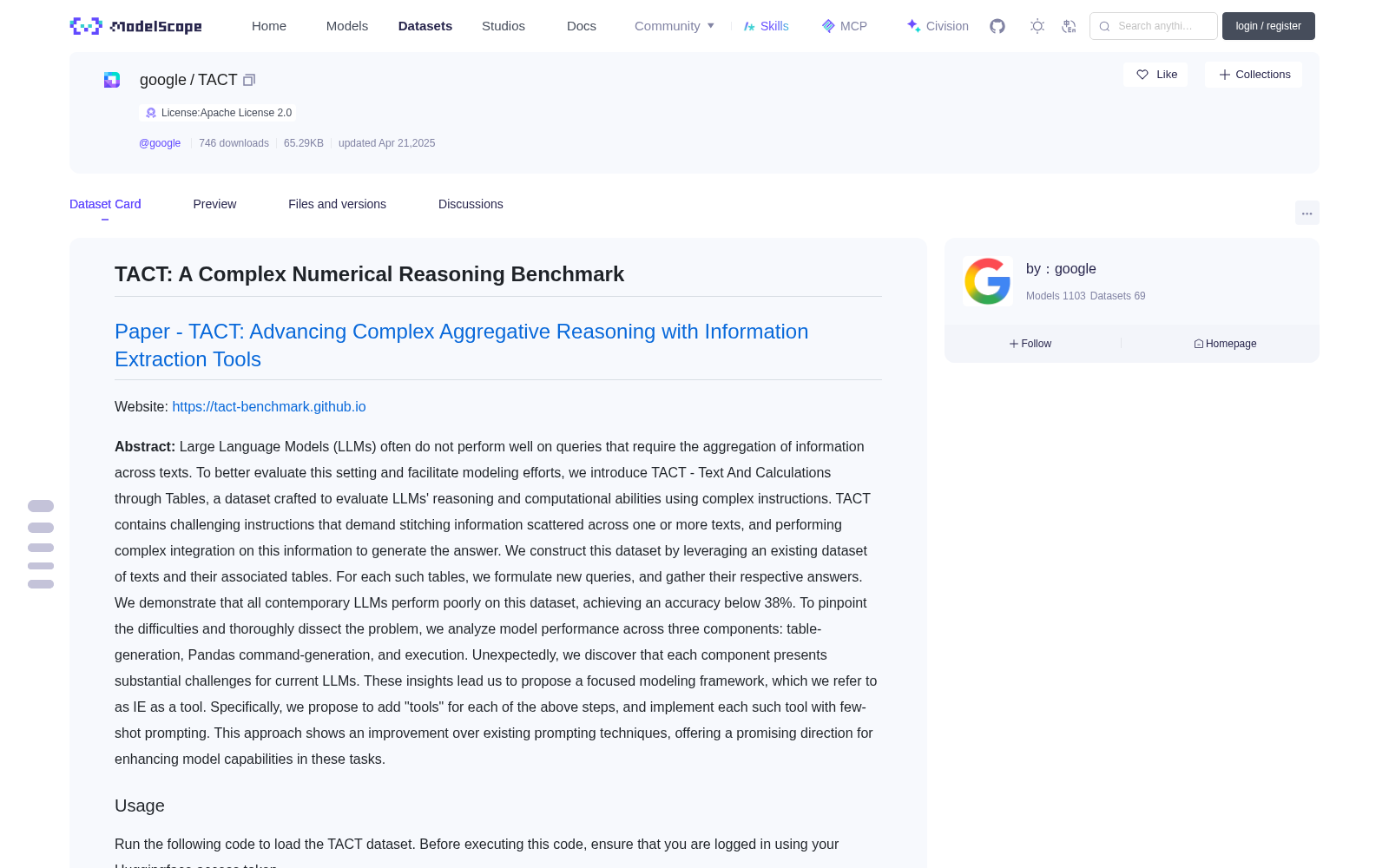Viewport: 1389px width, 868px height.
Task: Open the Studios page
Action: pyautogui.click(x=504, y=26)
